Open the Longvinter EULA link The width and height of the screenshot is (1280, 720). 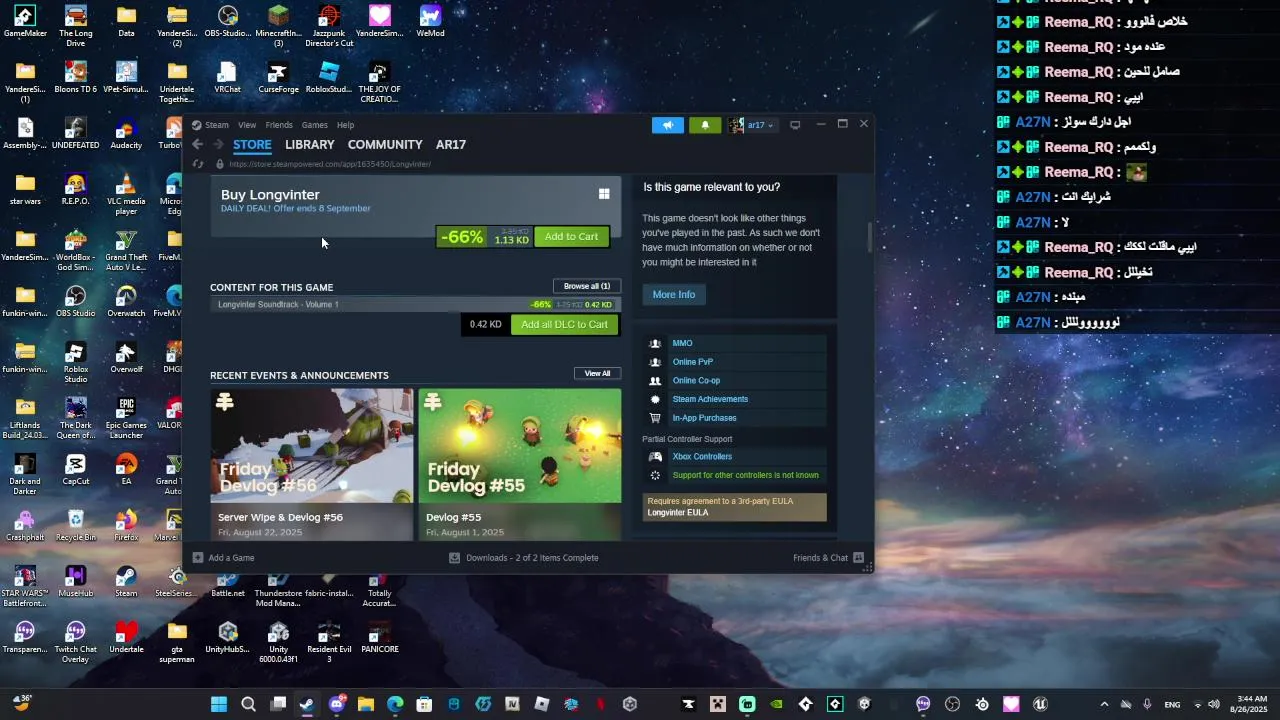coord(677,513)
